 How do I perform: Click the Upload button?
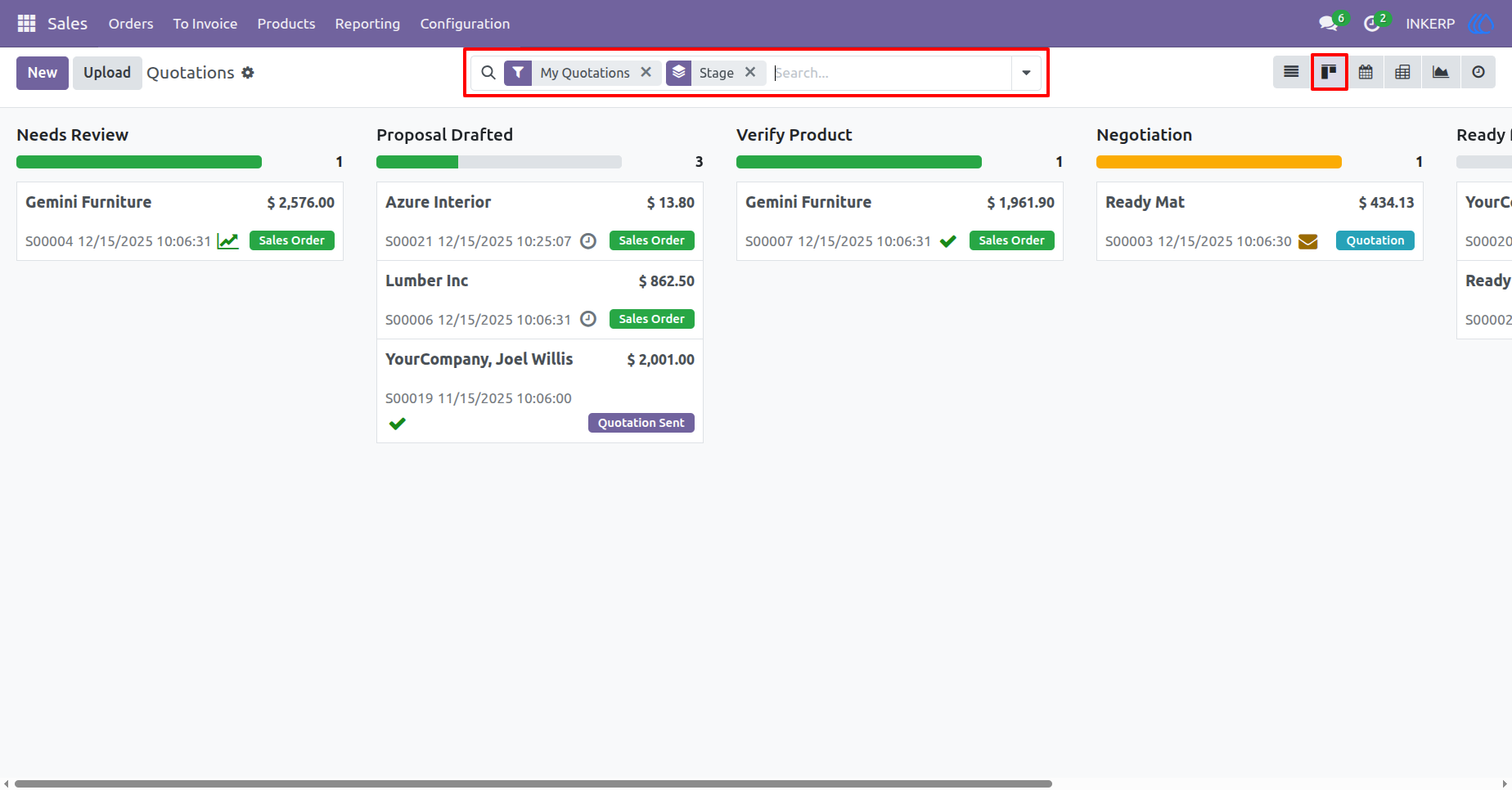pyautogui.click(x=107, y=73)
